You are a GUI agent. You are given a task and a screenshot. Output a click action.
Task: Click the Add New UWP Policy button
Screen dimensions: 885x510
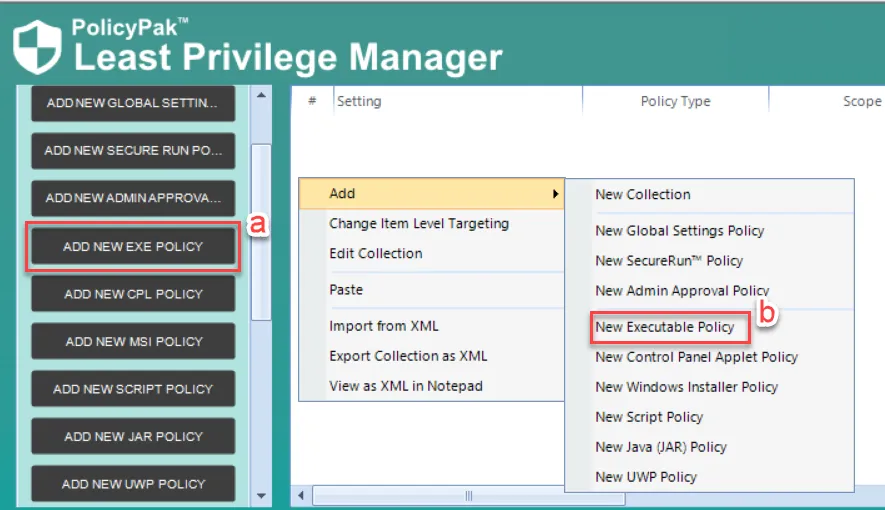pos(133,484)
